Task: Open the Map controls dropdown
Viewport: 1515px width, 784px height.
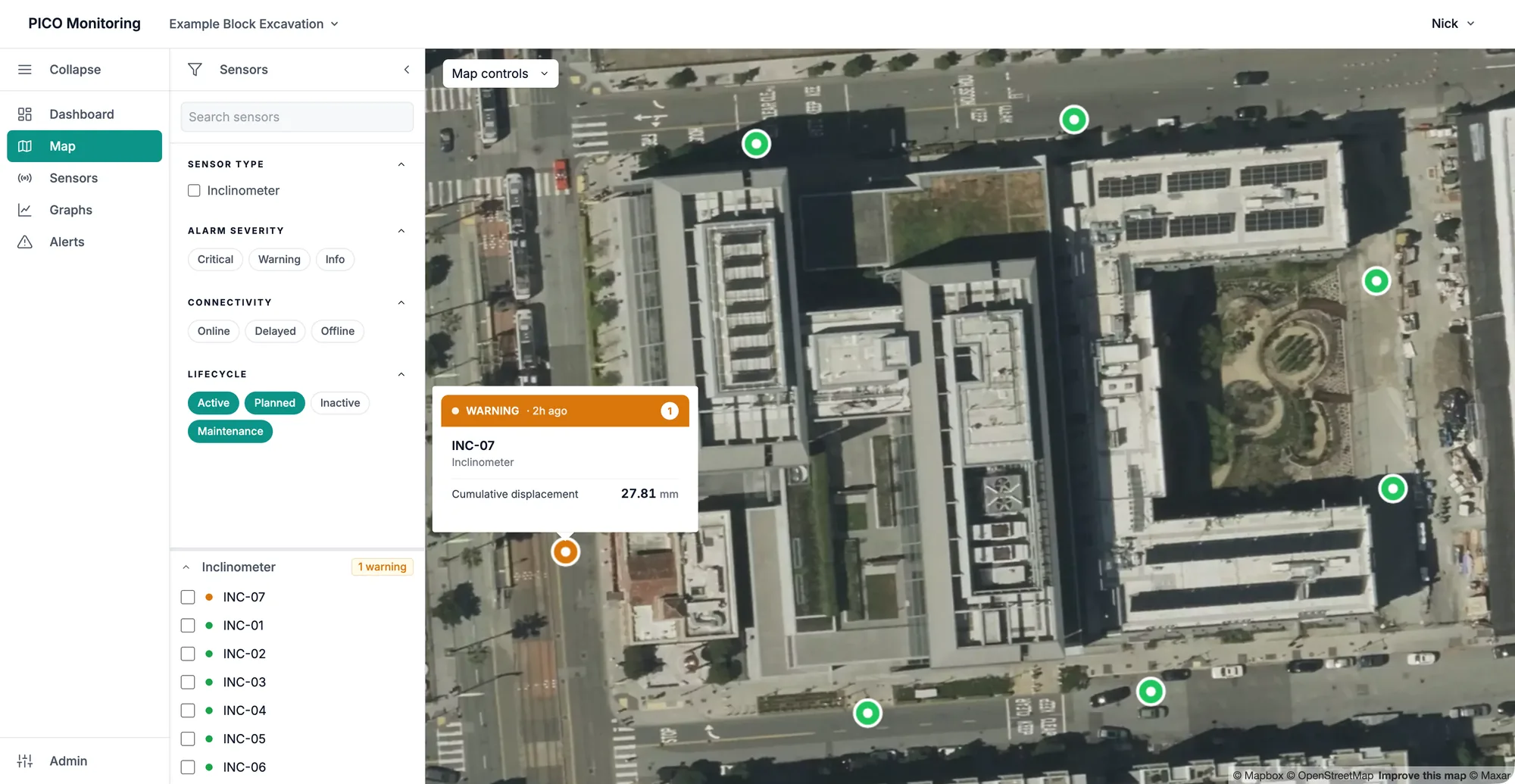Action: click(x=501, y=73)
